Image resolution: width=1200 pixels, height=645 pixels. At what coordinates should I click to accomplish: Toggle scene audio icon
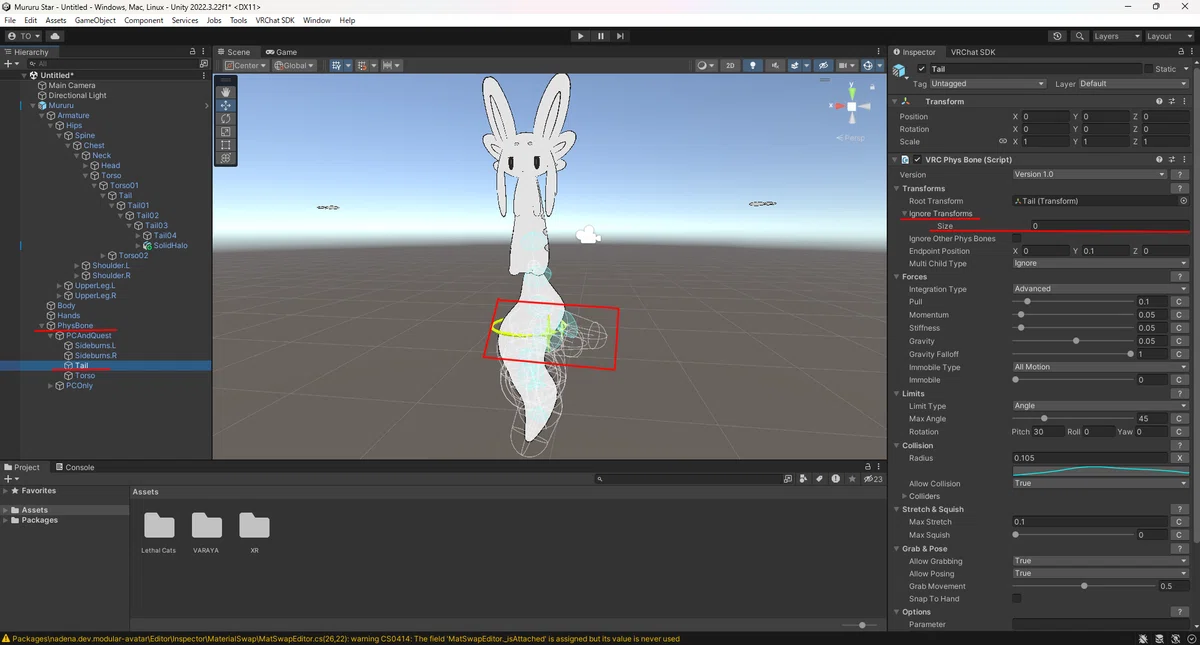[x=774, y=65]
